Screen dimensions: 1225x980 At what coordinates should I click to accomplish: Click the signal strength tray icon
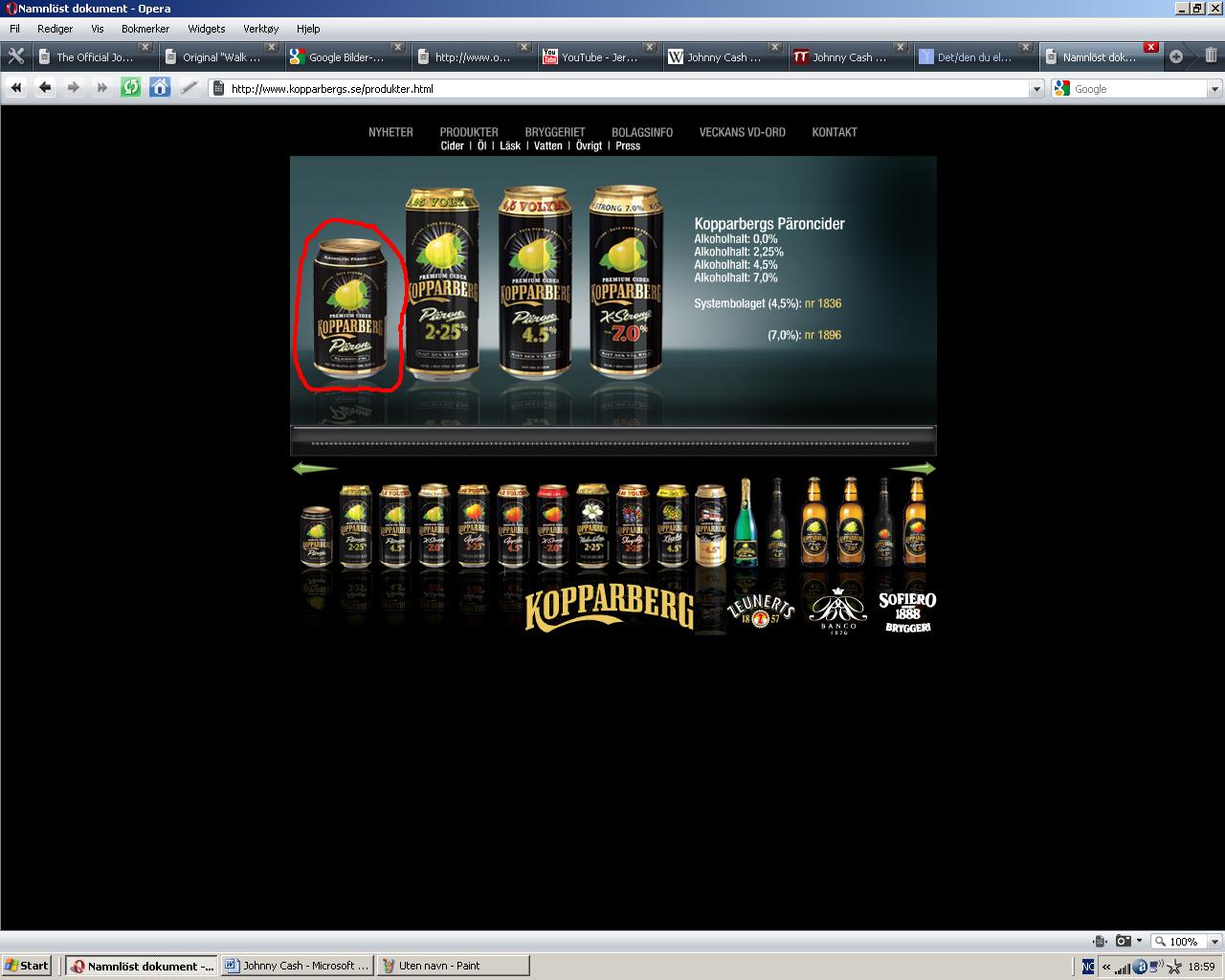[1123, 967]
